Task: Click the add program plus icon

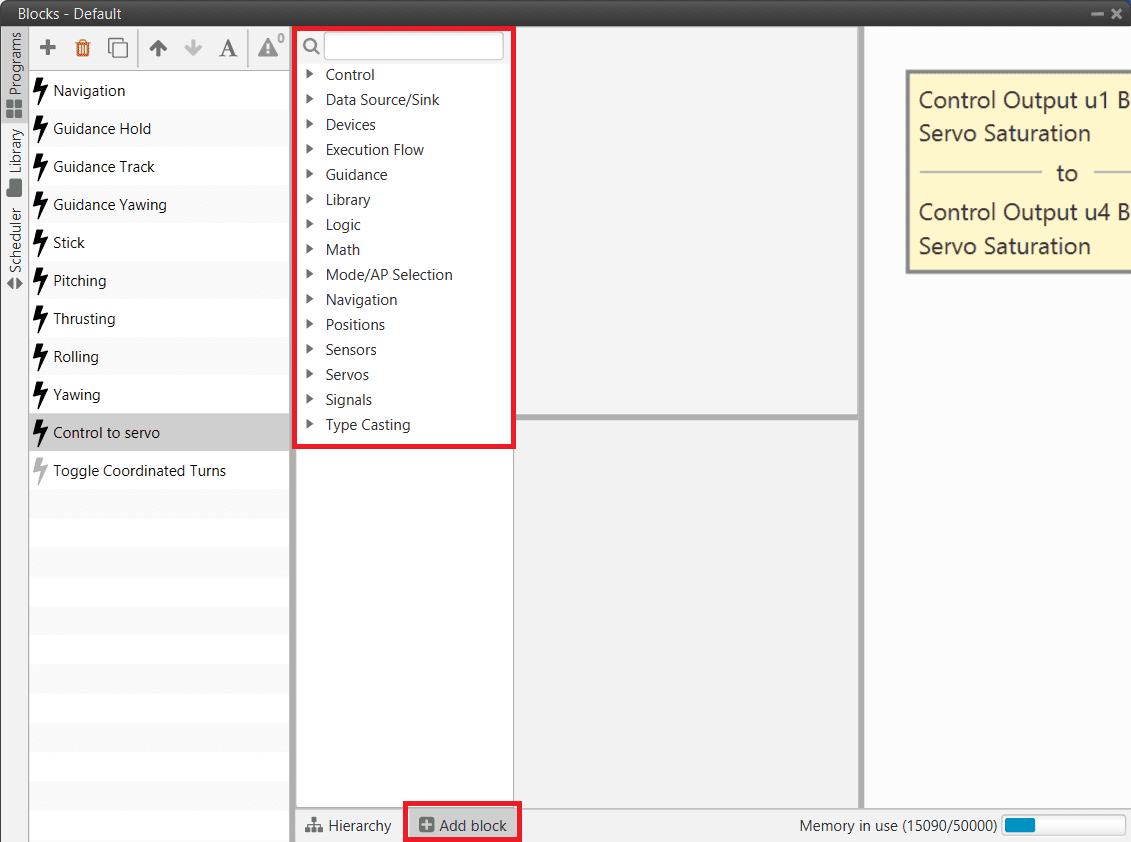Action: tap(48, 48)
